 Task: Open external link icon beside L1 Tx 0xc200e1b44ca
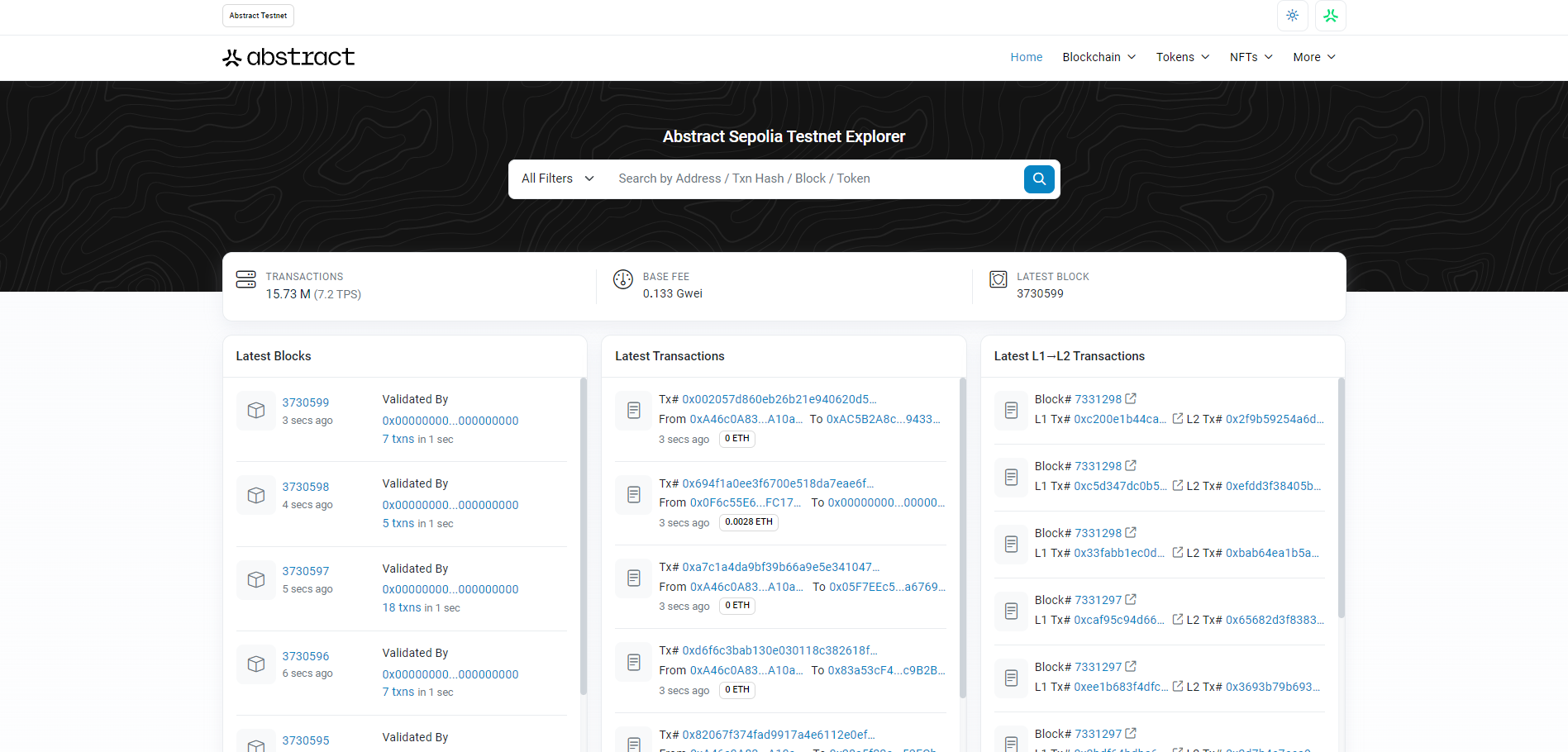pos(1178,418)
